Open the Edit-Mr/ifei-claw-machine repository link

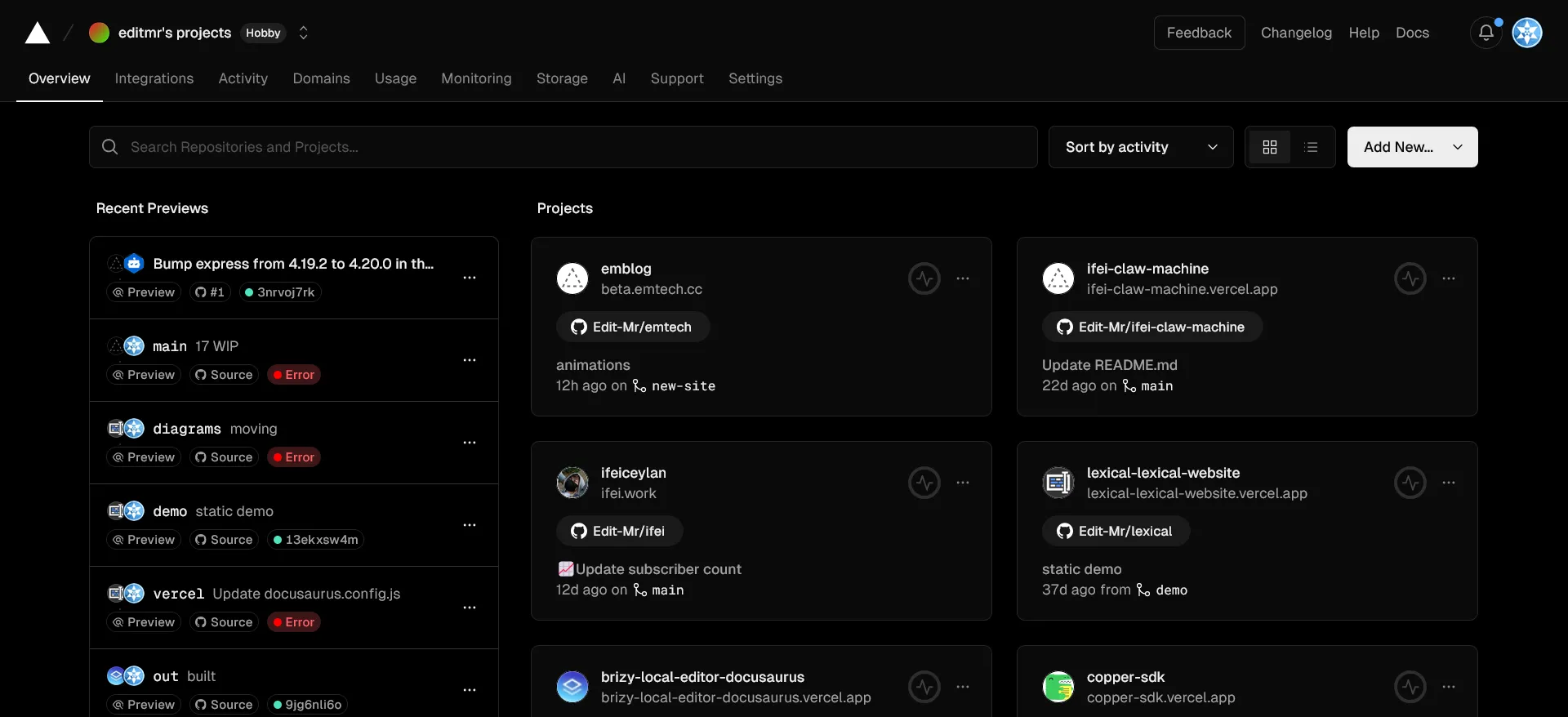click(x=1152, y=327)
